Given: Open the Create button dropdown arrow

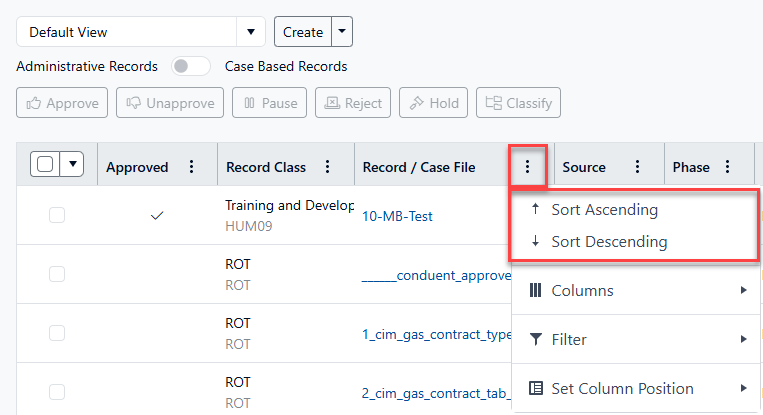Looking at the screenshot, I should [343, 32].
